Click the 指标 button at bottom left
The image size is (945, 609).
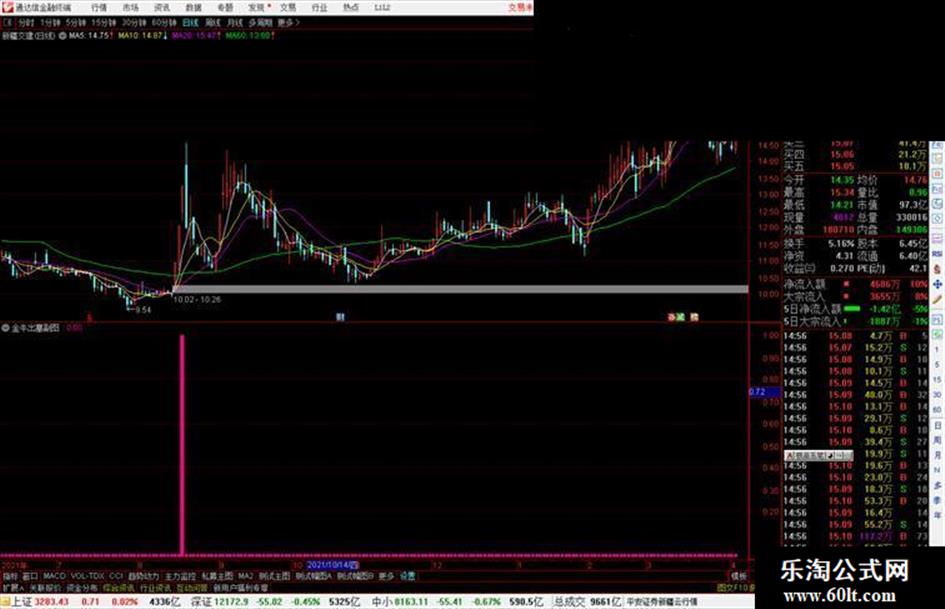pyautogui.click(x=10, y=576)
